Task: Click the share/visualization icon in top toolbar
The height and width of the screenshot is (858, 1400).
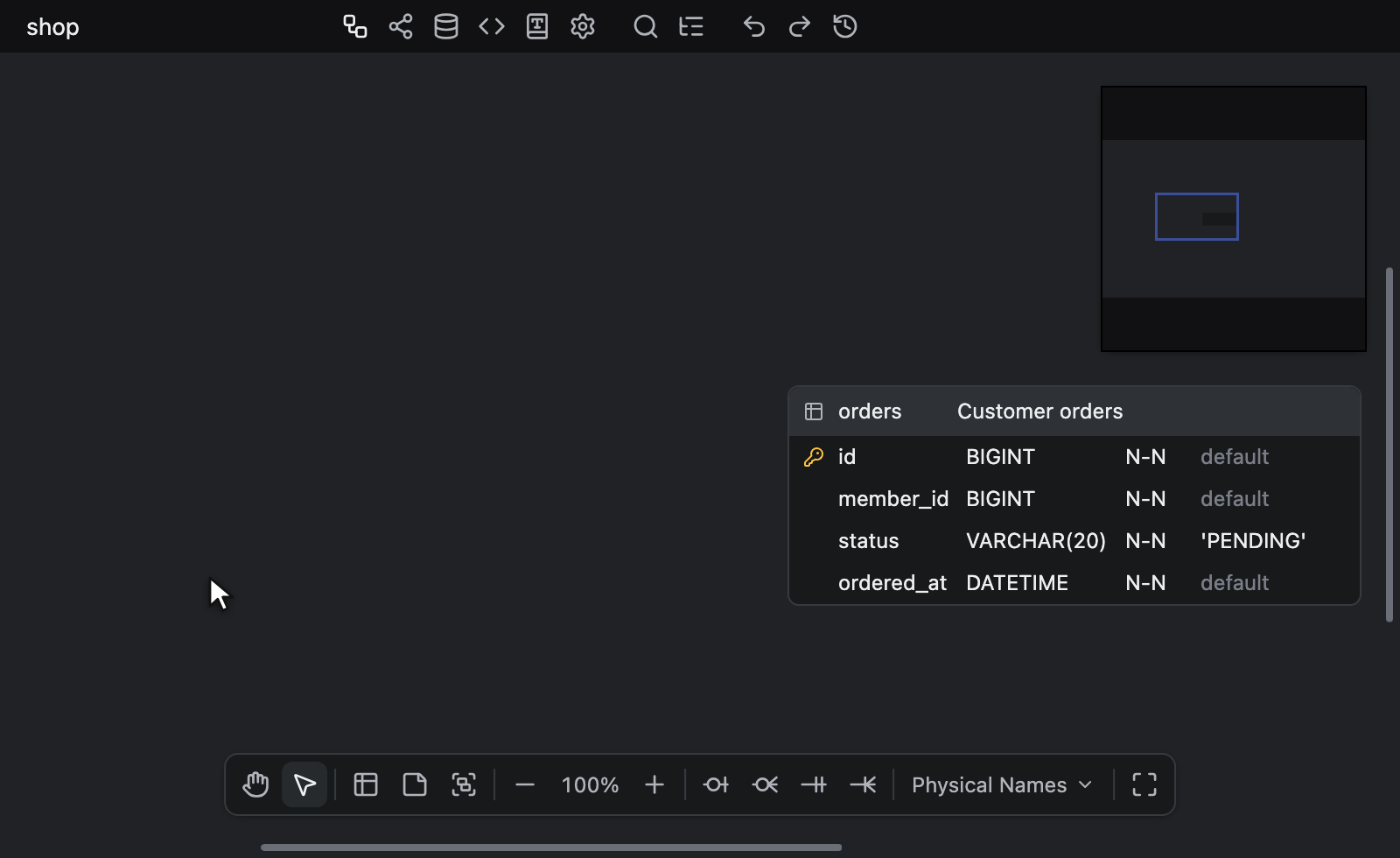Action: click(x=401, y=26)
